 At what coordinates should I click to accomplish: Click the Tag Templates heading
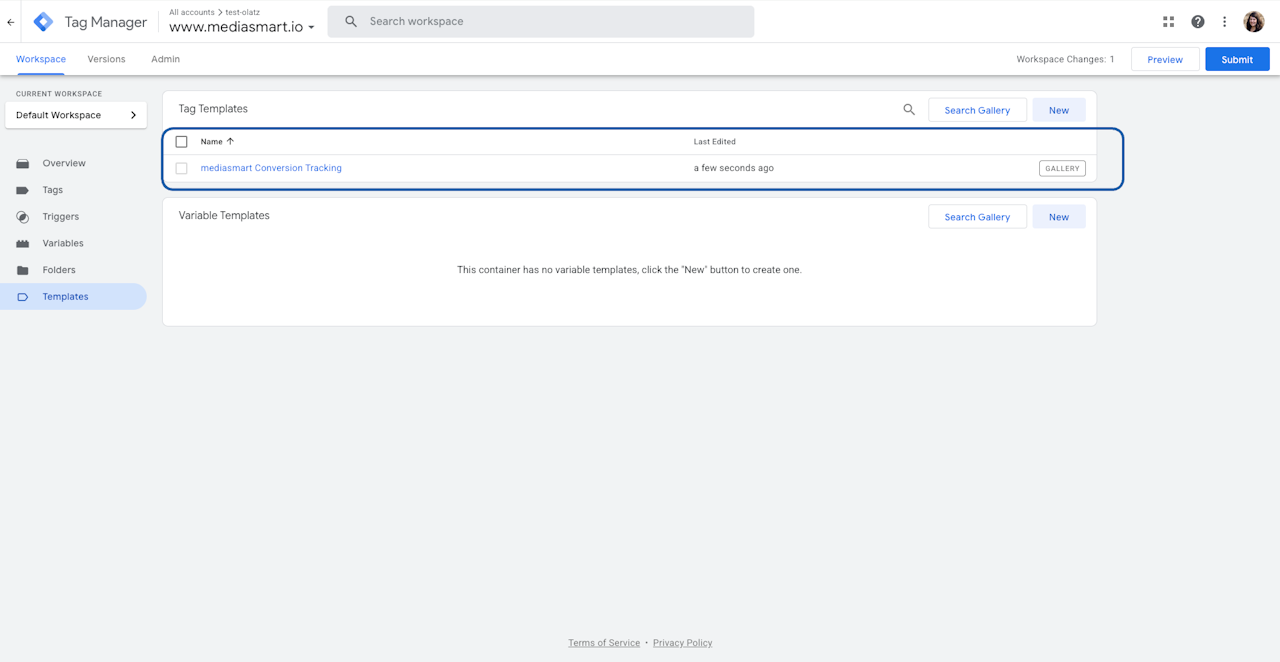(213, 109)
